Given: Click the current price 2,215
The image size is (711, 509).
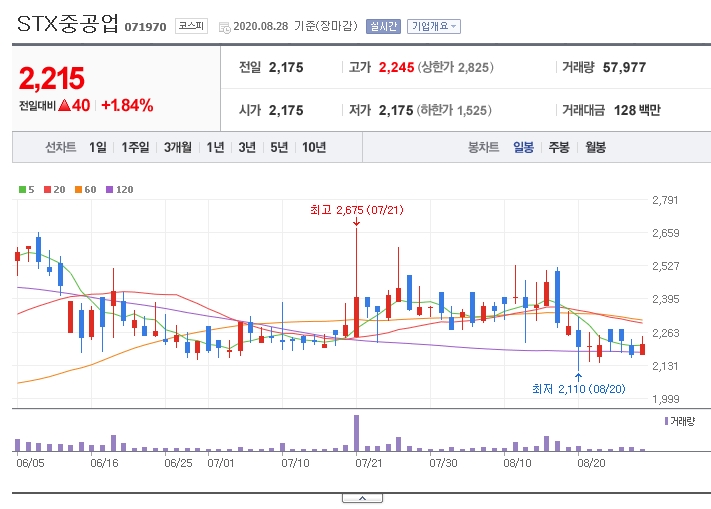Looking at the screenshot, I should (x=52, y=78).
